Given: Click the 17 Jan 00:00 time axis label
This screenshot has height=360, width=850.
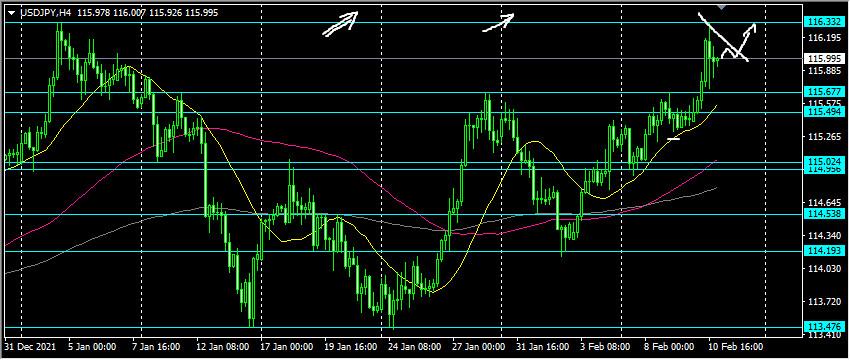Looking at the screenshot, I should 288,346.
